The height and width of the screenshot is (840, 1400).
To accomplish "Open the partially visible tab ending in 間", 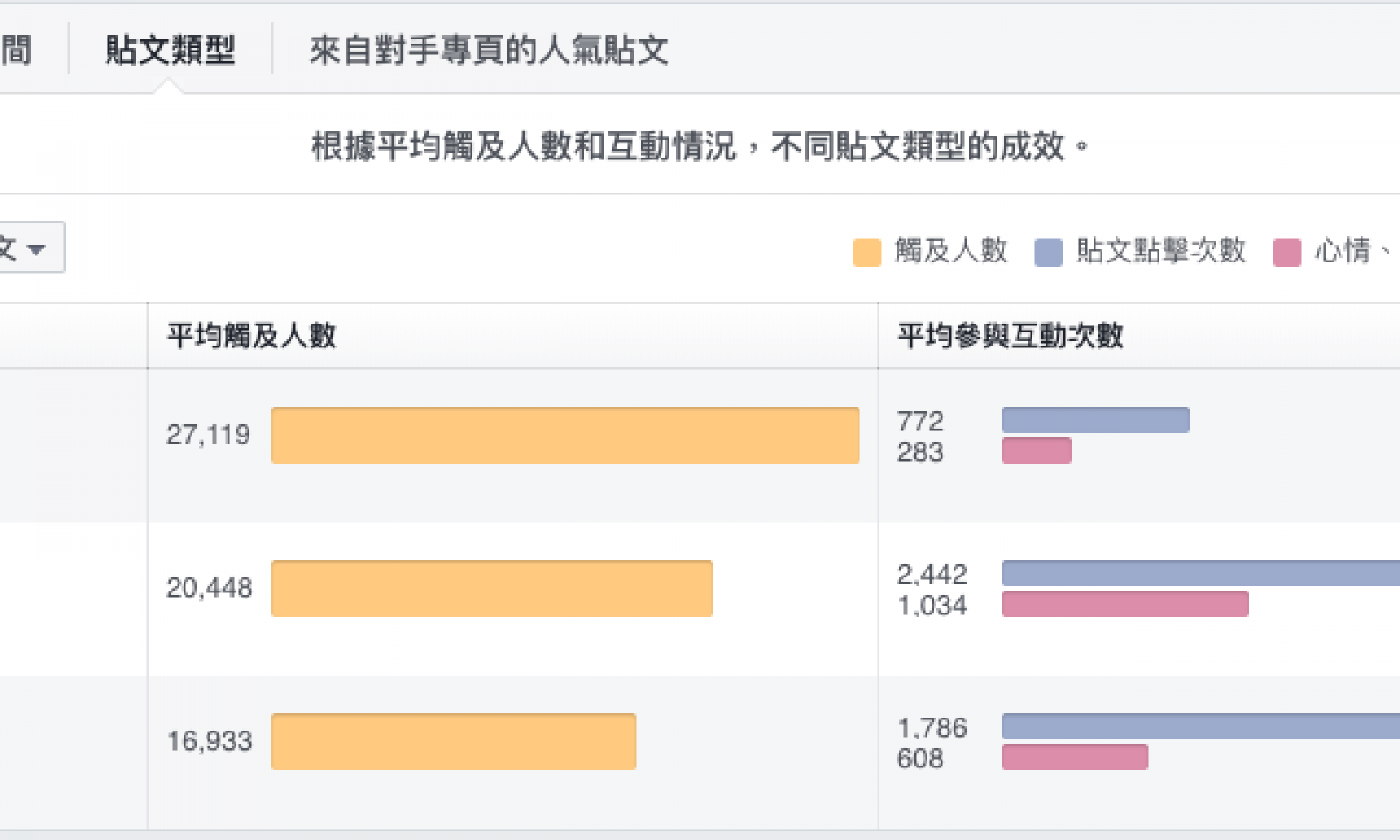I will coord(16,50).
